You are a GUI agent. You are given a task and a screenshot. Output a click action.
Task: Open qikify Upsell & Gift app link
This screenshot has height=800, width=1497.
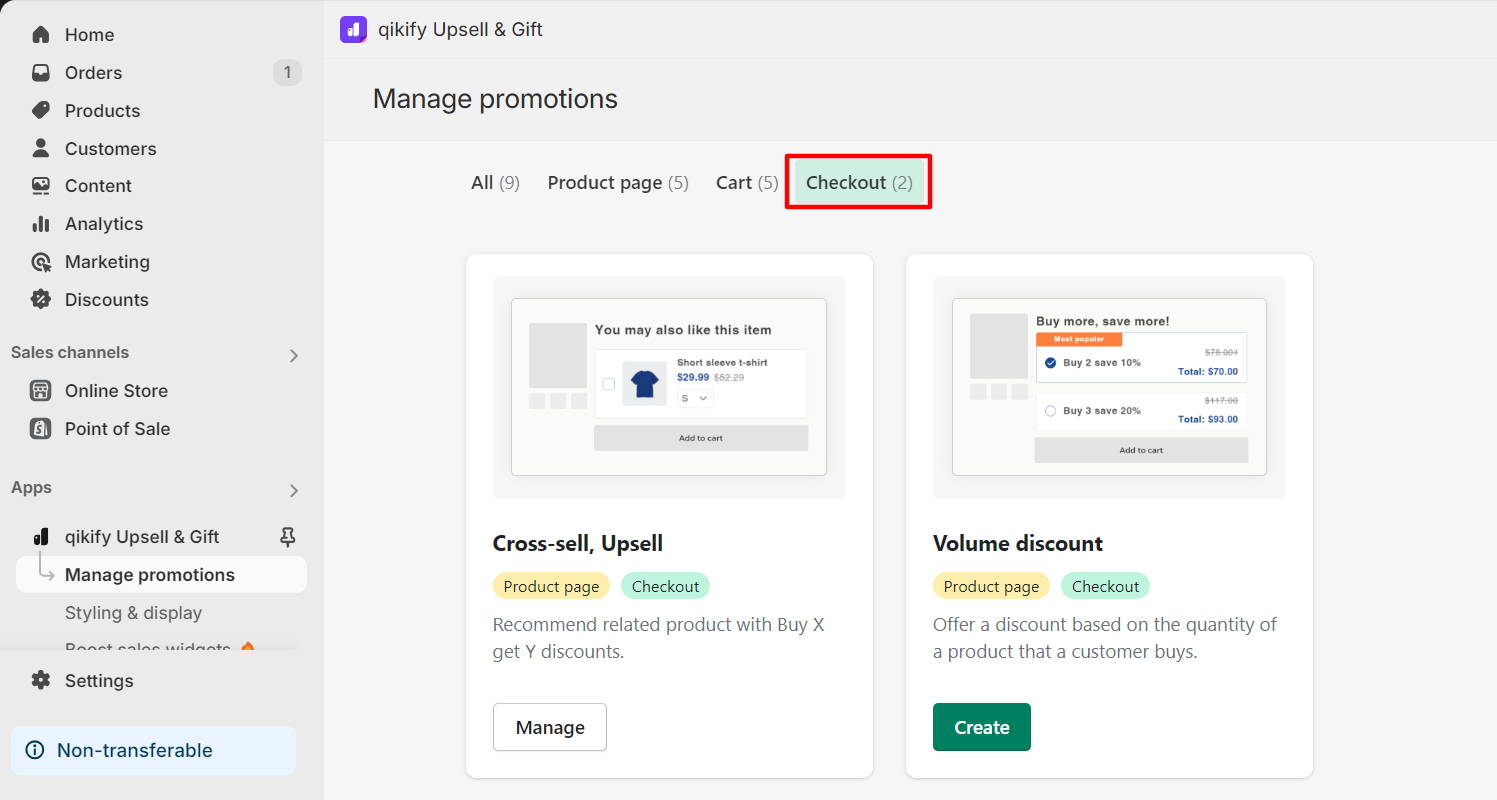[x=142, y=537]
